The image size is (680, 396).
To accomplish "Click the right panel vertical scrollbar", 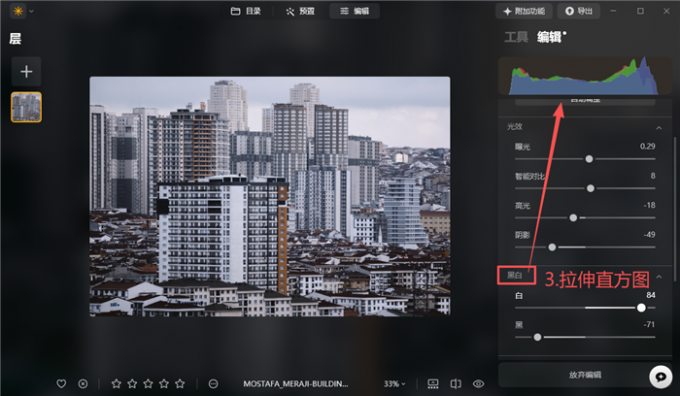I will (675, 208).
